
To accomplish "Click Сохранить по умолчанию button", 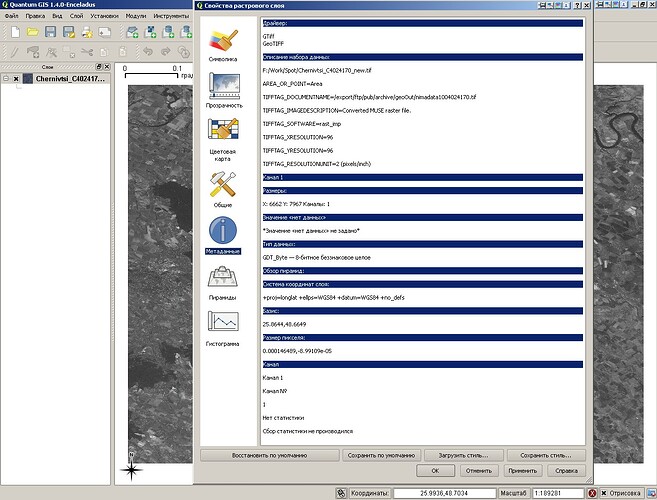I will coord(381,455).
